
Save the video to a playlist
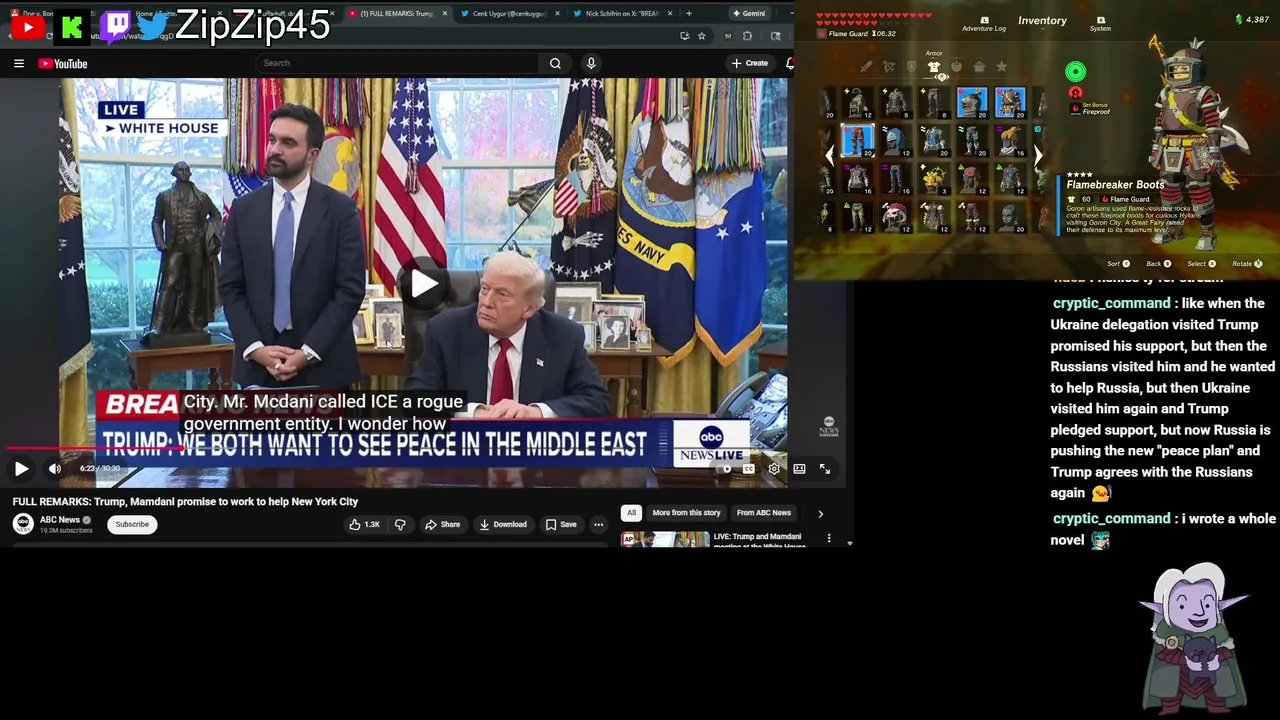click(x=561, y=524)
